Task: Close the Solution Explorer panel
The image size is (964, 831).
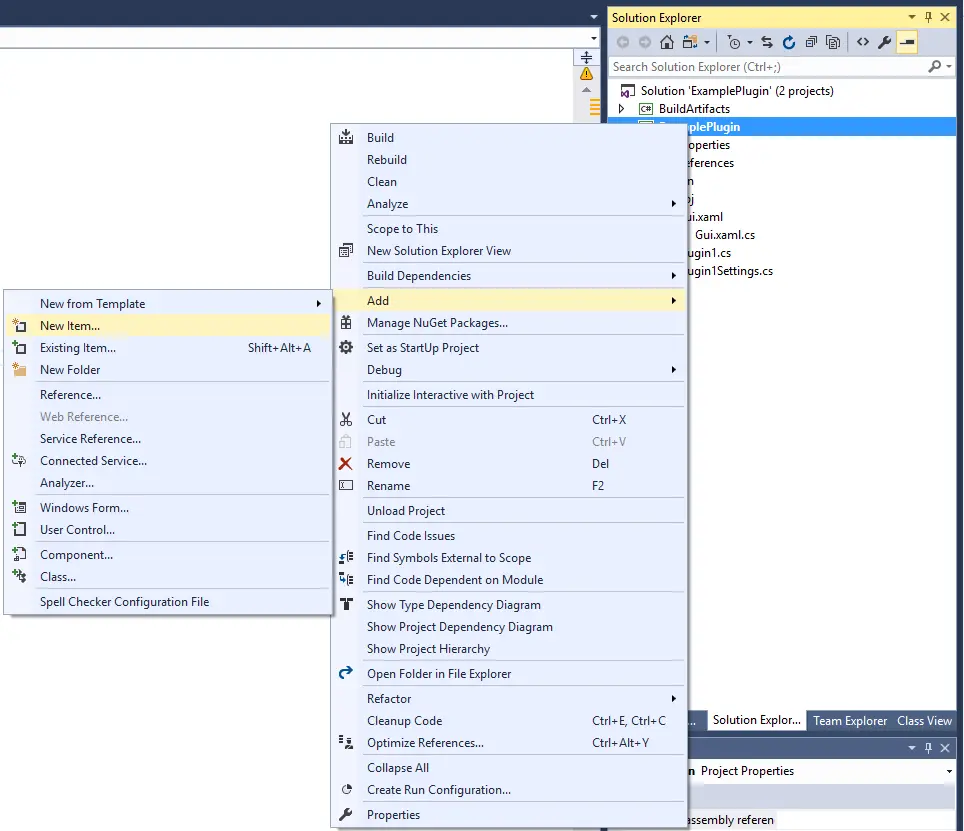Action: pos(946,17)
